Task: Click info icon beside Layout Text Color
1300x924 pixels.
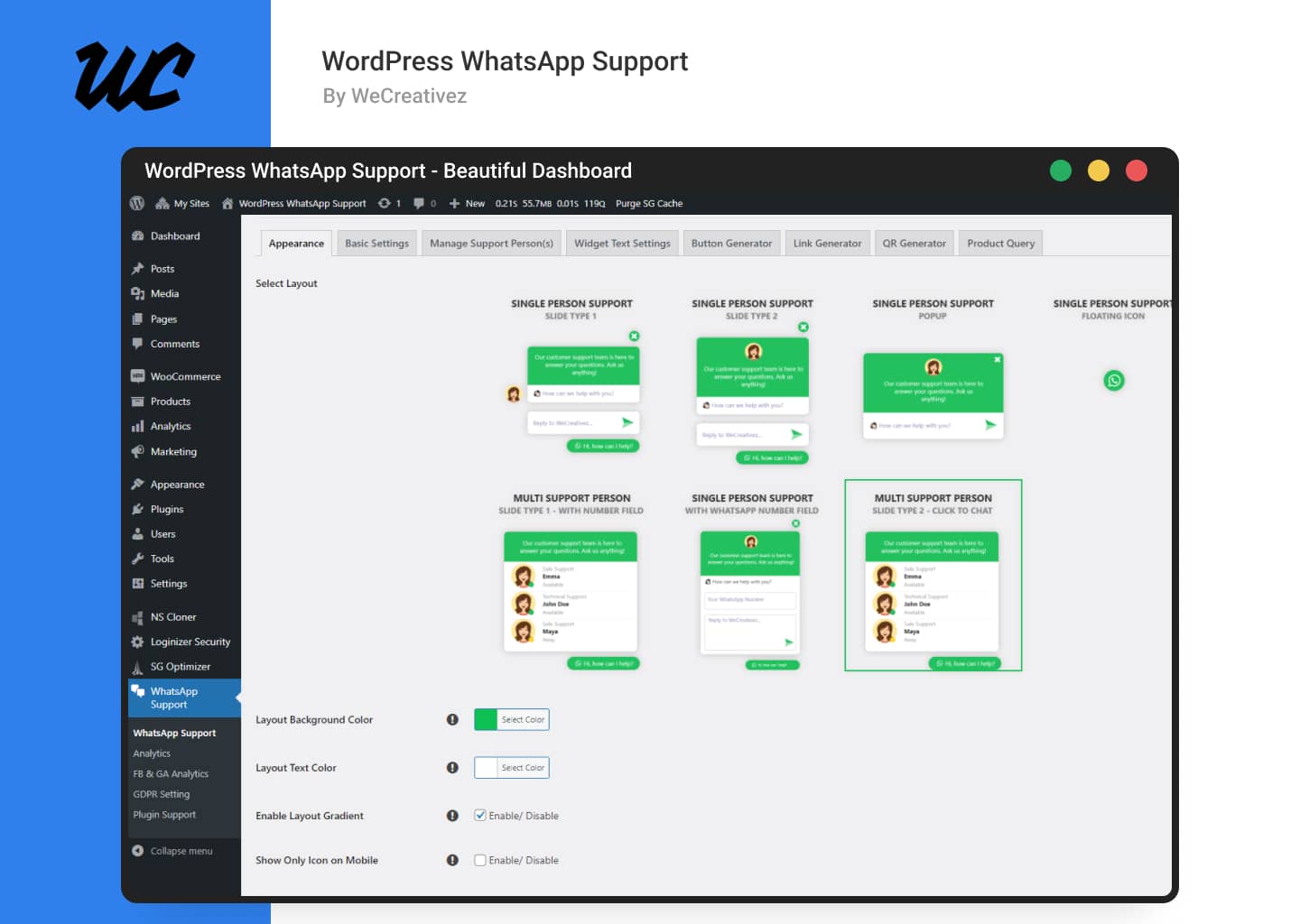Action: click(452, 767)
